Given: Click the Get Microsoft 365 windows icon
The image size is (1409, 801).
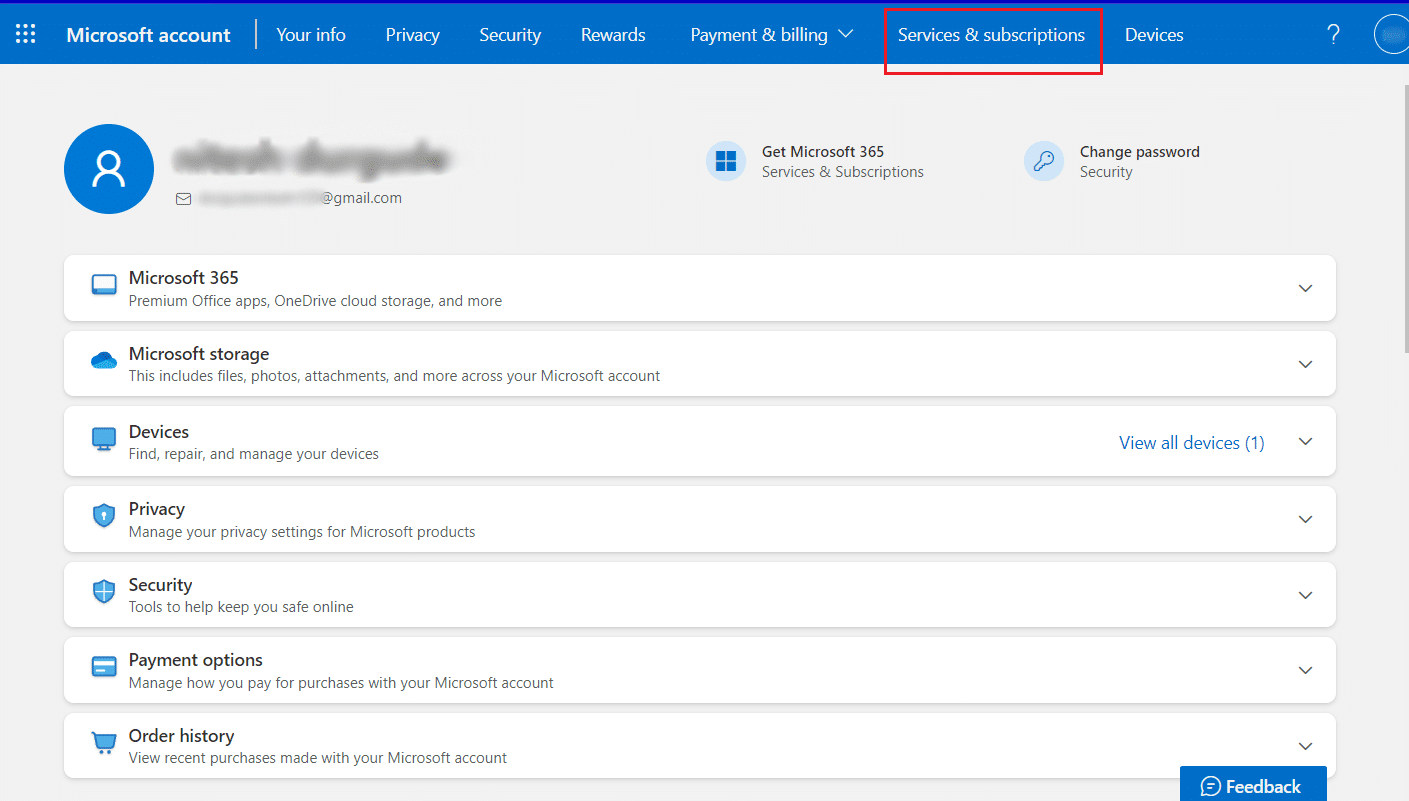Looking at the screenshot, I should (x=726, y=161).
